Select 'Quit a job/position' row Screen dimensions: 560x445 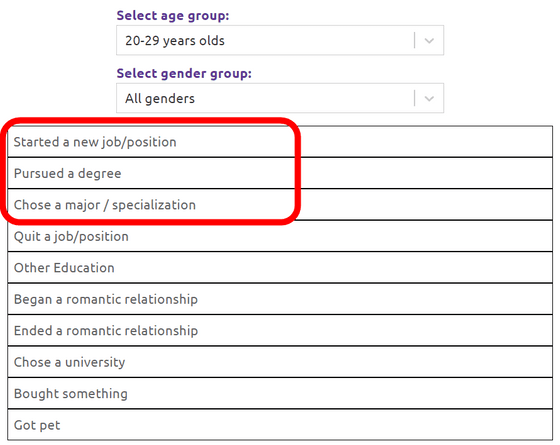click(x=280, y=236)
